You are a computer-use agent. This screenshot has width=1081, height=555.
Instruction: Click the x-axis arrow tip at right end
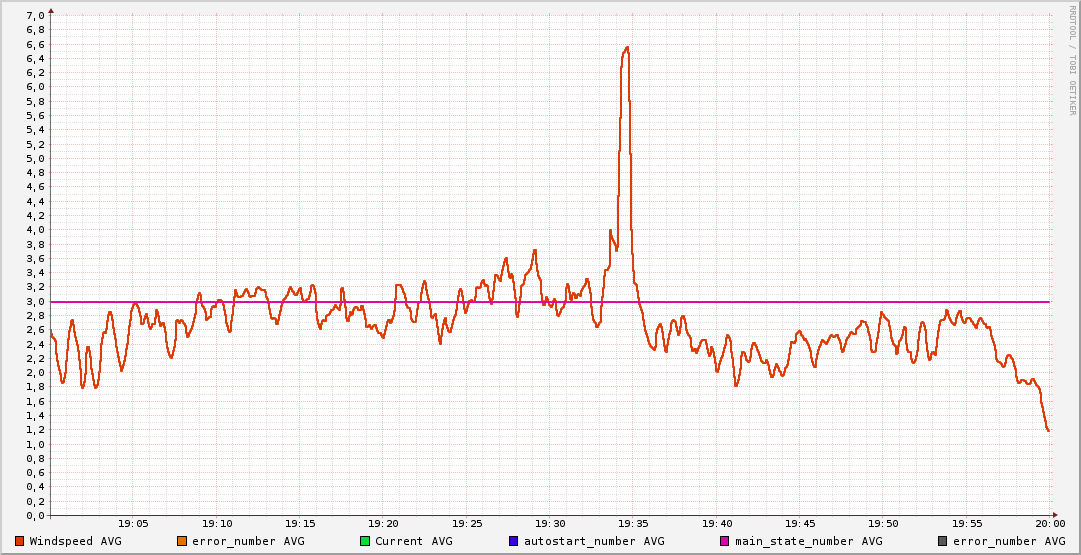pyautogui.click(x=1053, y=515)
